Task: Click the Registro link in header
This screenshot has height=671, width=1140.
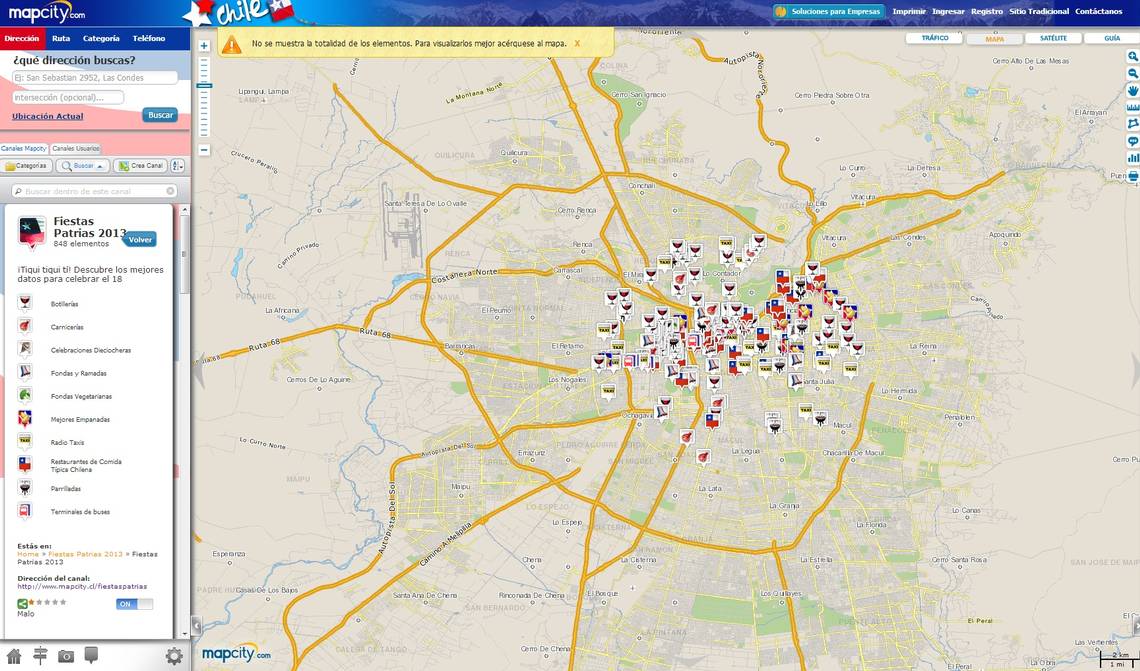Action: click(987, 12)
